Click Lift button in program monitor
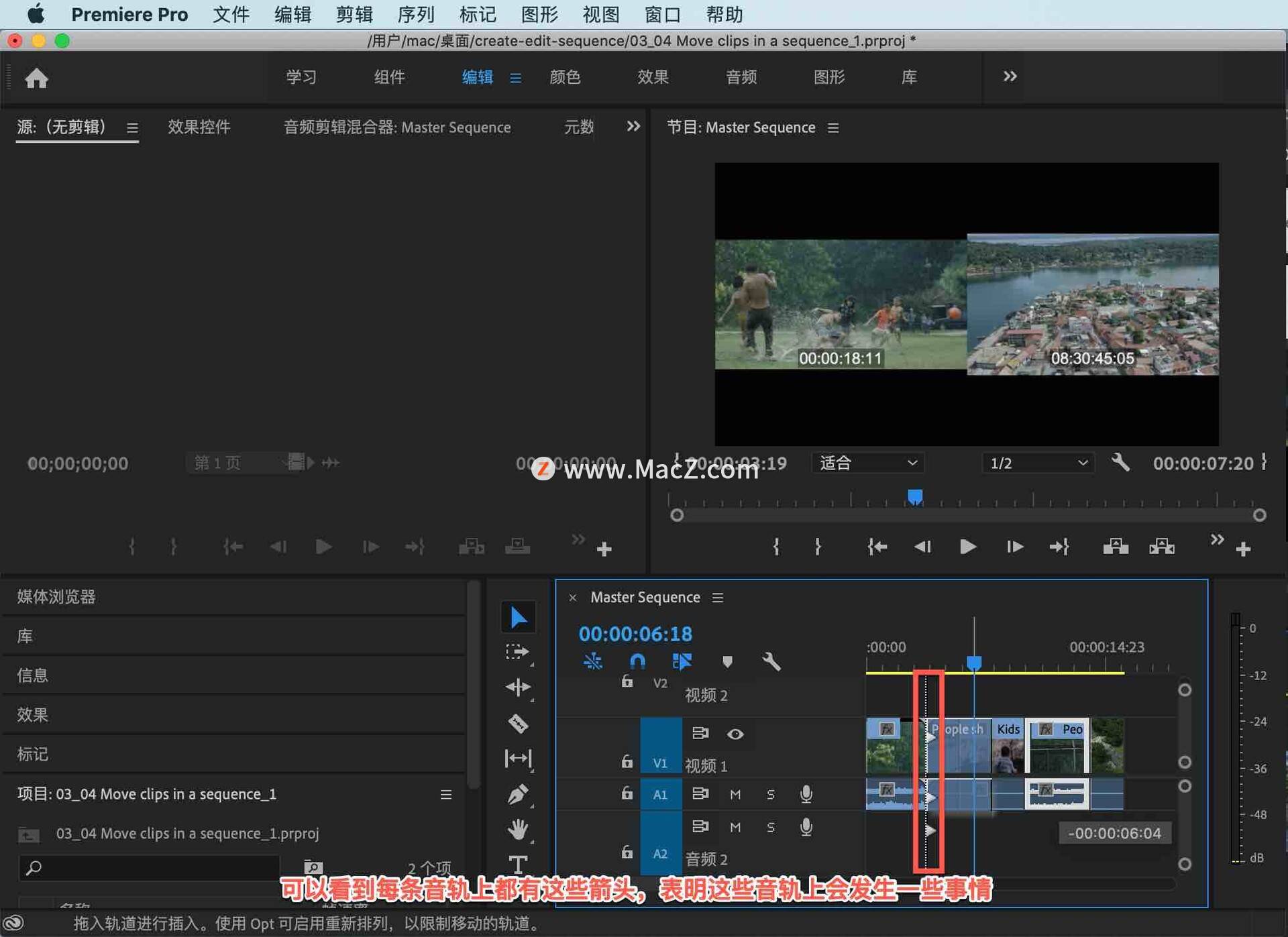The height and width of the screenshot is (937, 1288). [1116, 547]
